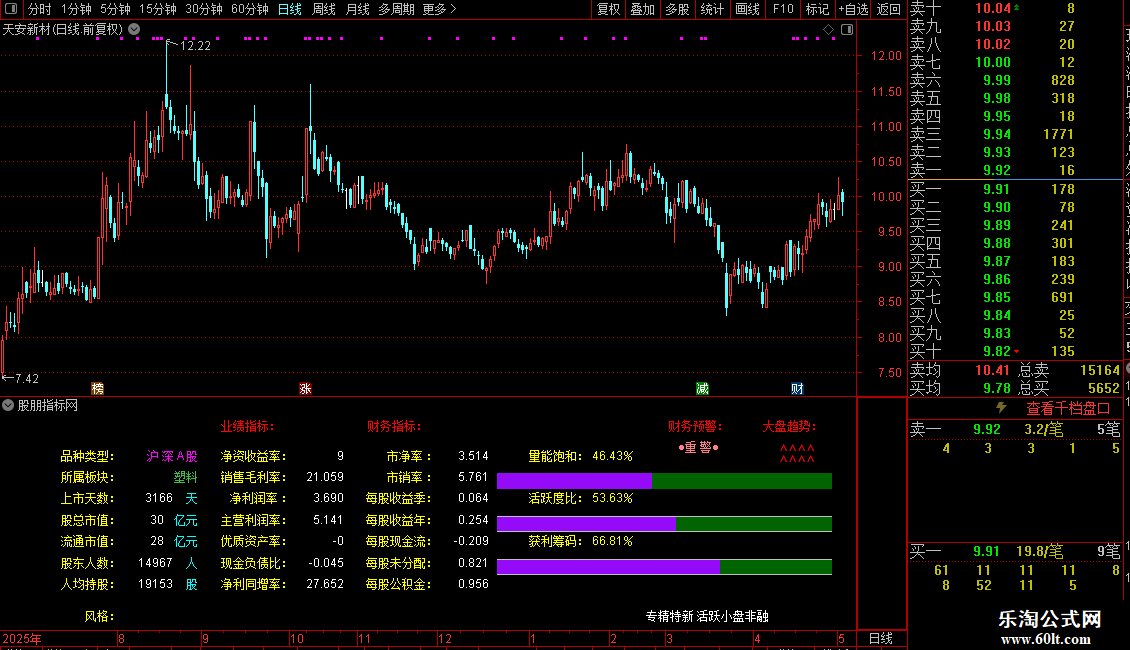Viewport: 1130px width, 650px height.
Task: Switch to 分时 intraday view
Action: coord(40,9)
